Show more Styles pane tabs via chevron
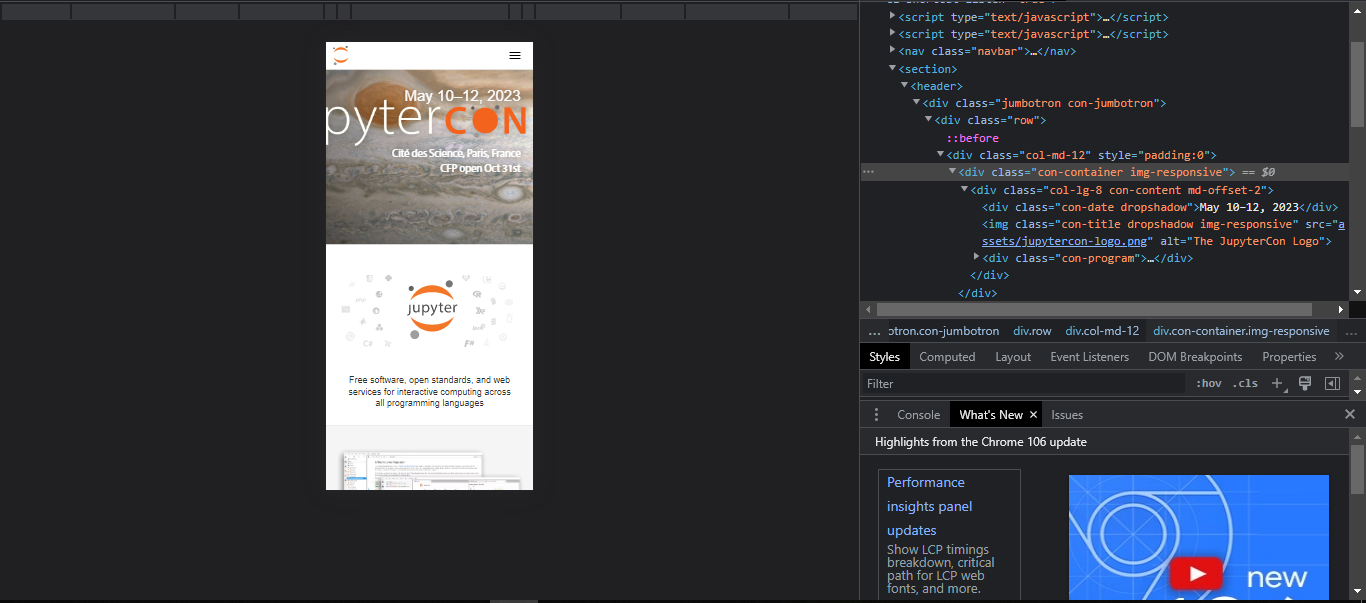1366x603 pixels. pyautogui.click(x=1340, y=356)
